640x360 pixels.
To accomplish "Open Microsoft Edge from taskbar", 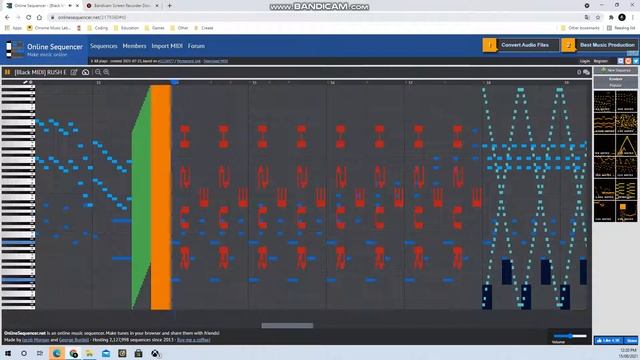I will 57,353.
